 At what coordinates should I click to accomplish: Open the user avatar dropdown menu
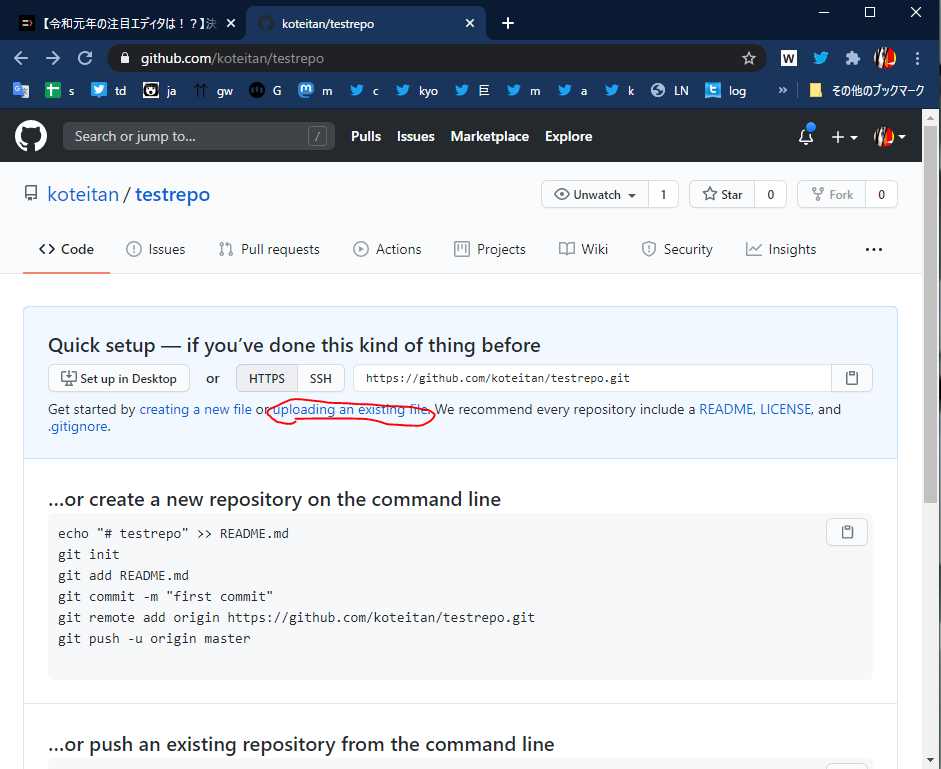889,137
